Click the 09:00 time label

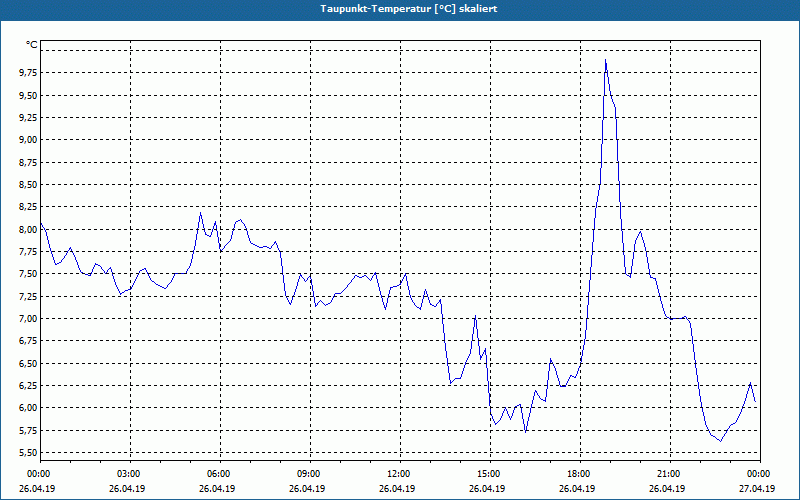point(308,474)
